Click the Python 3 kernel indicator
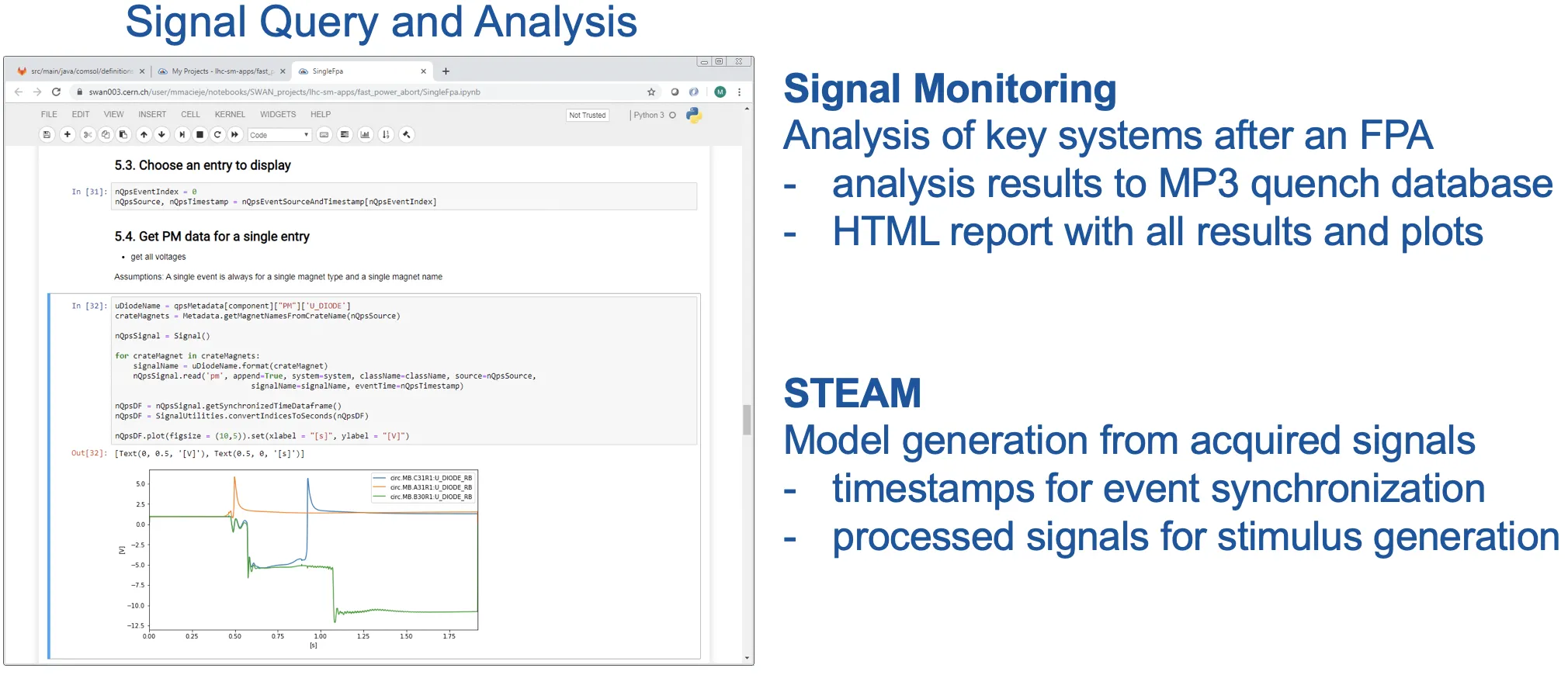Viewport: 1568px width, 675px height. point(654,116)
